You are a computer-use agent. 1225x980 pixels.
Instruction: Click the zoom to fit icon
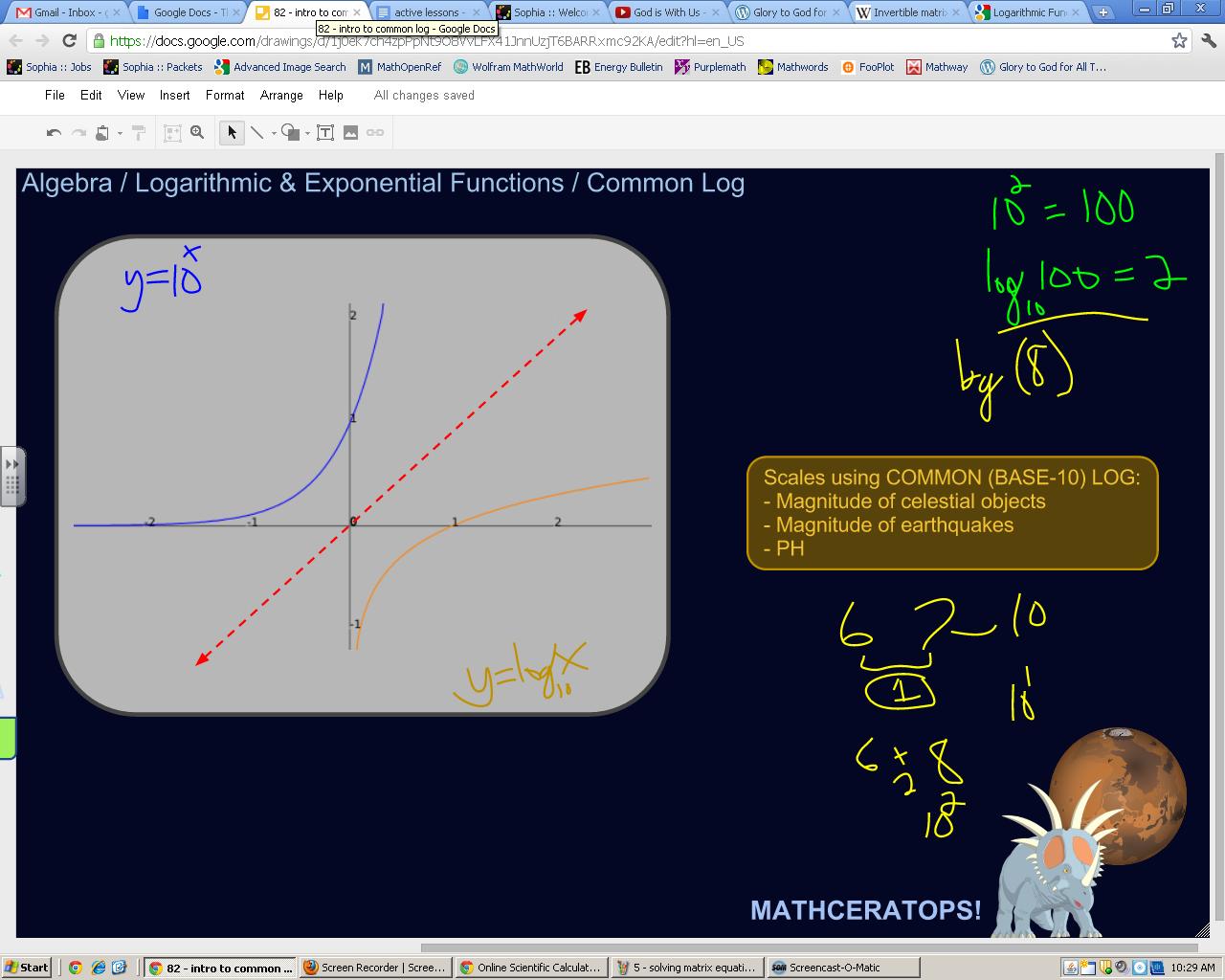pos(172,133)
